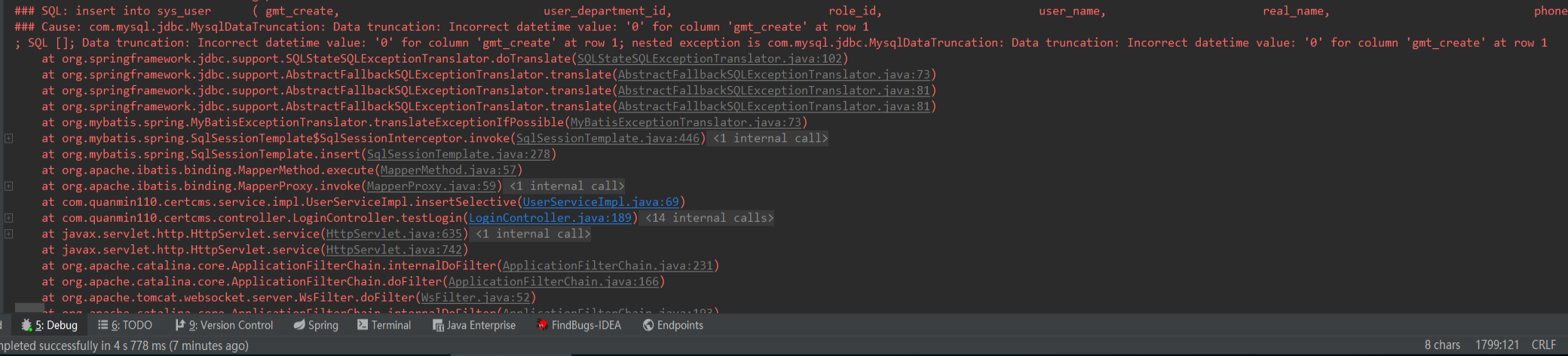Open the Java Enterprise tool window
The image size is (1568, 356).
[474, 325]
